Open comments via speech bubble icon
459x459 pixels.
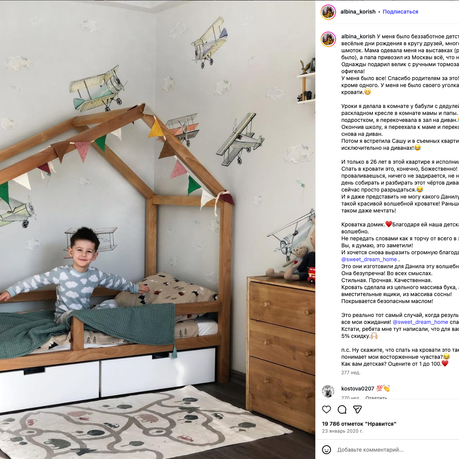pyautogui.click(x=342, y=409)
